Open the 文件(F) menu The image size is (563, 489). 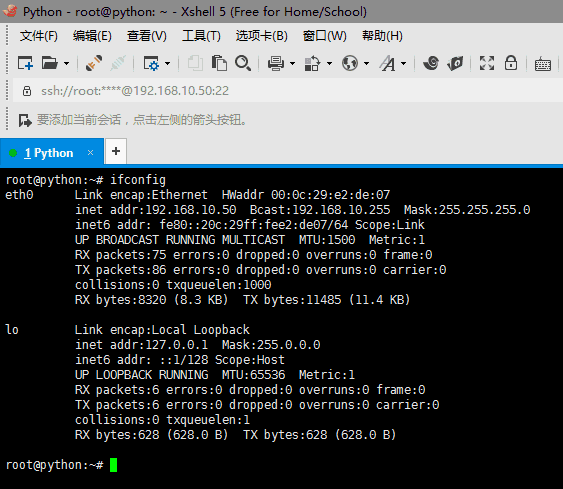click(x=39, y=36)
